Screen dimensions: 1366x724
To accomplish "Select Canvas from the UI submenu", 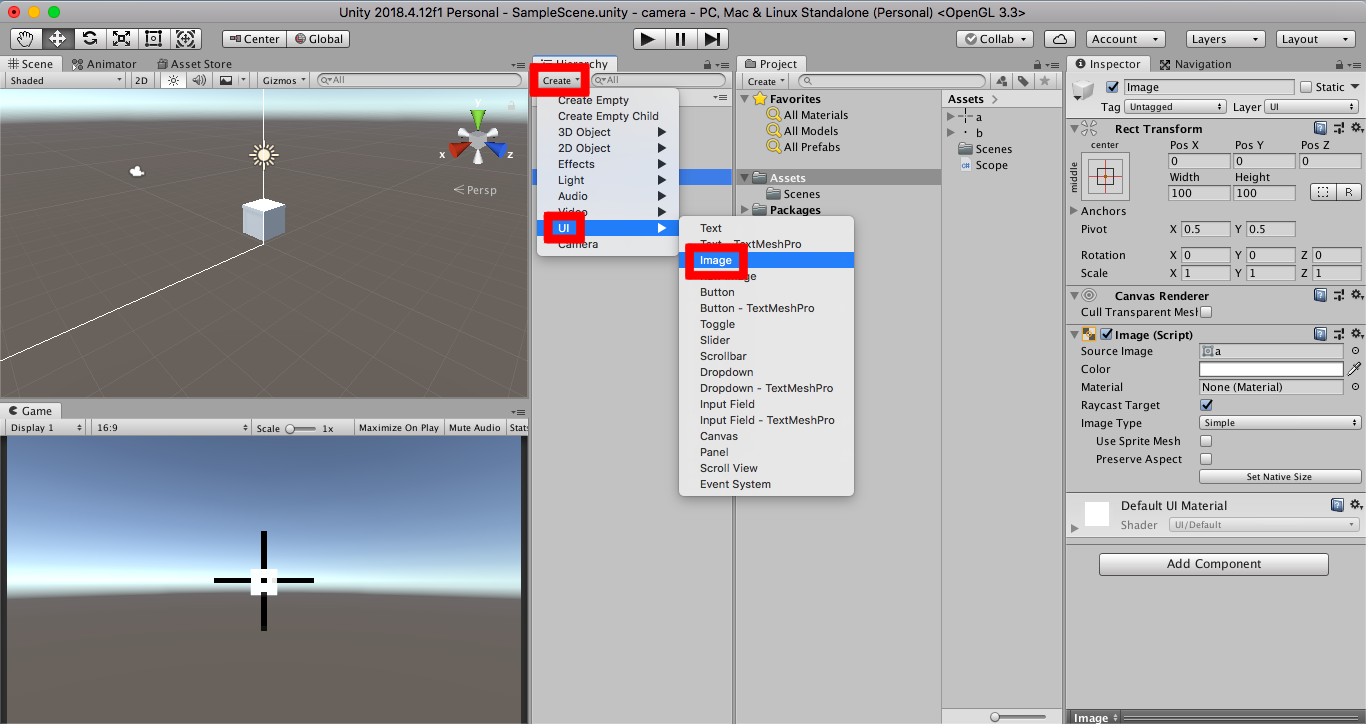I will point(766,436).
